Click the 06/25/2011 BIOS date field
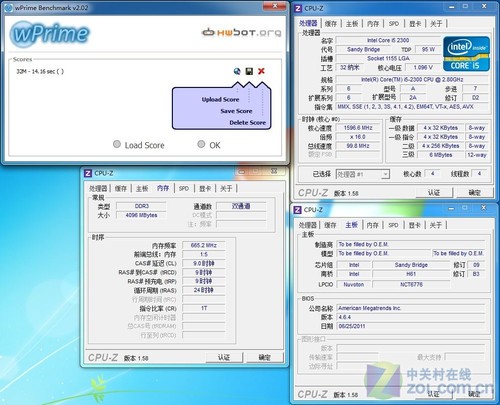500x405 pixels. (411, 326)
